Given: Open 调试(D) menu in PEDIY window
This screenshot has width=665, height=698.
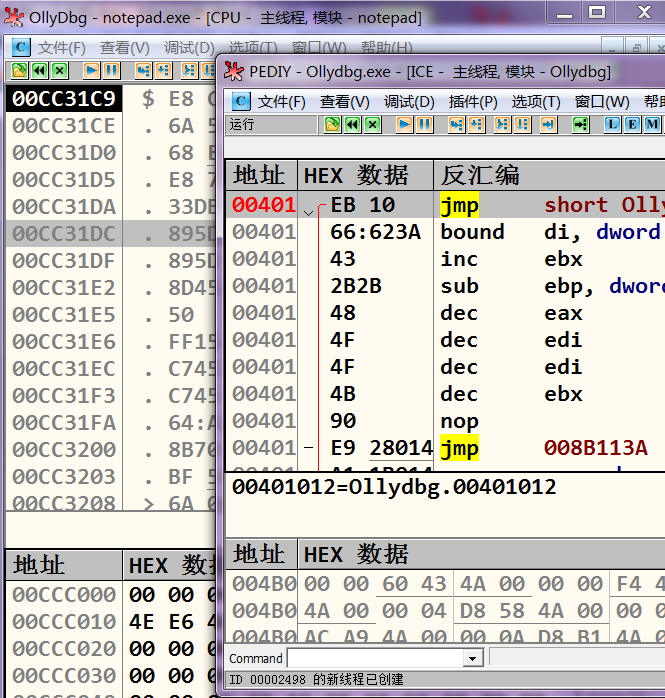Looking at the screenshot, I should [x=409, y=102].
